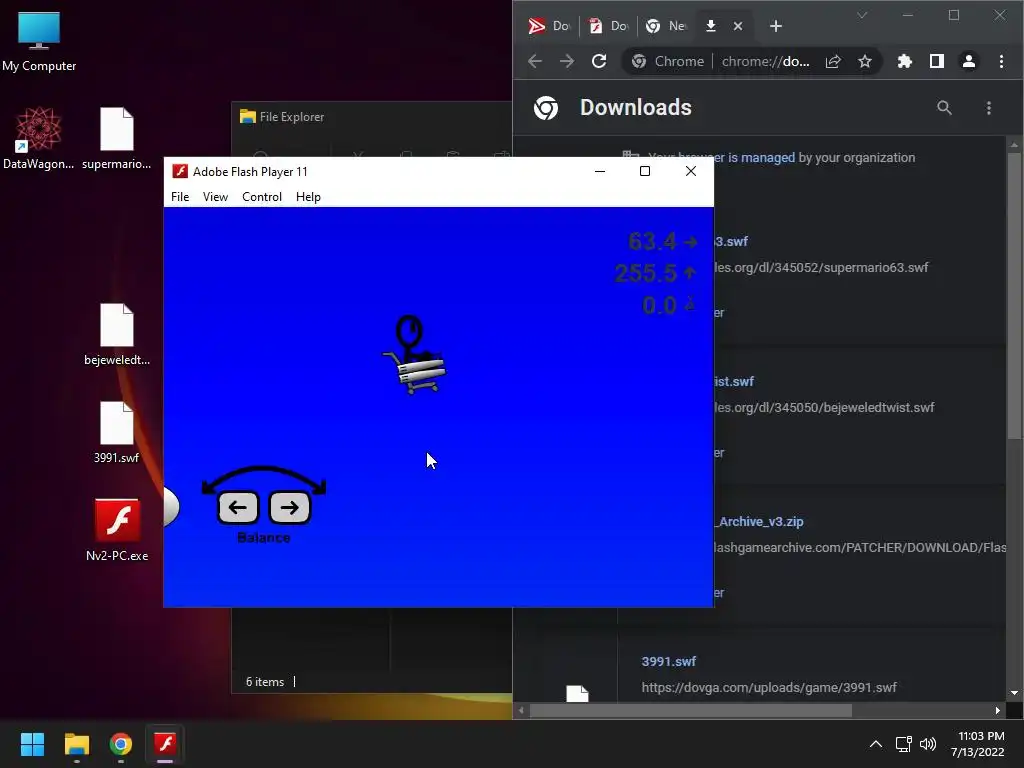1024x768 pixels.
Task: Click the 3991.swf file icon in Downloads
Action: (577, 694)
